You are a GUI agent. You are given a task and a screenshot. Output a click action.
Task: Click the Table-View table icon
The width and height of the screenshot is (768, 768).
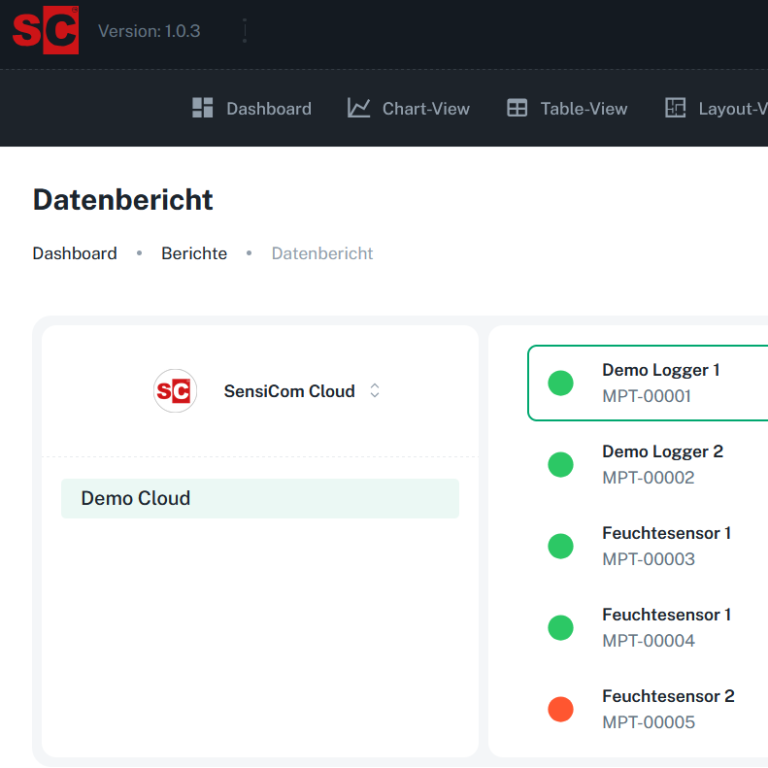tap(517, 108)
